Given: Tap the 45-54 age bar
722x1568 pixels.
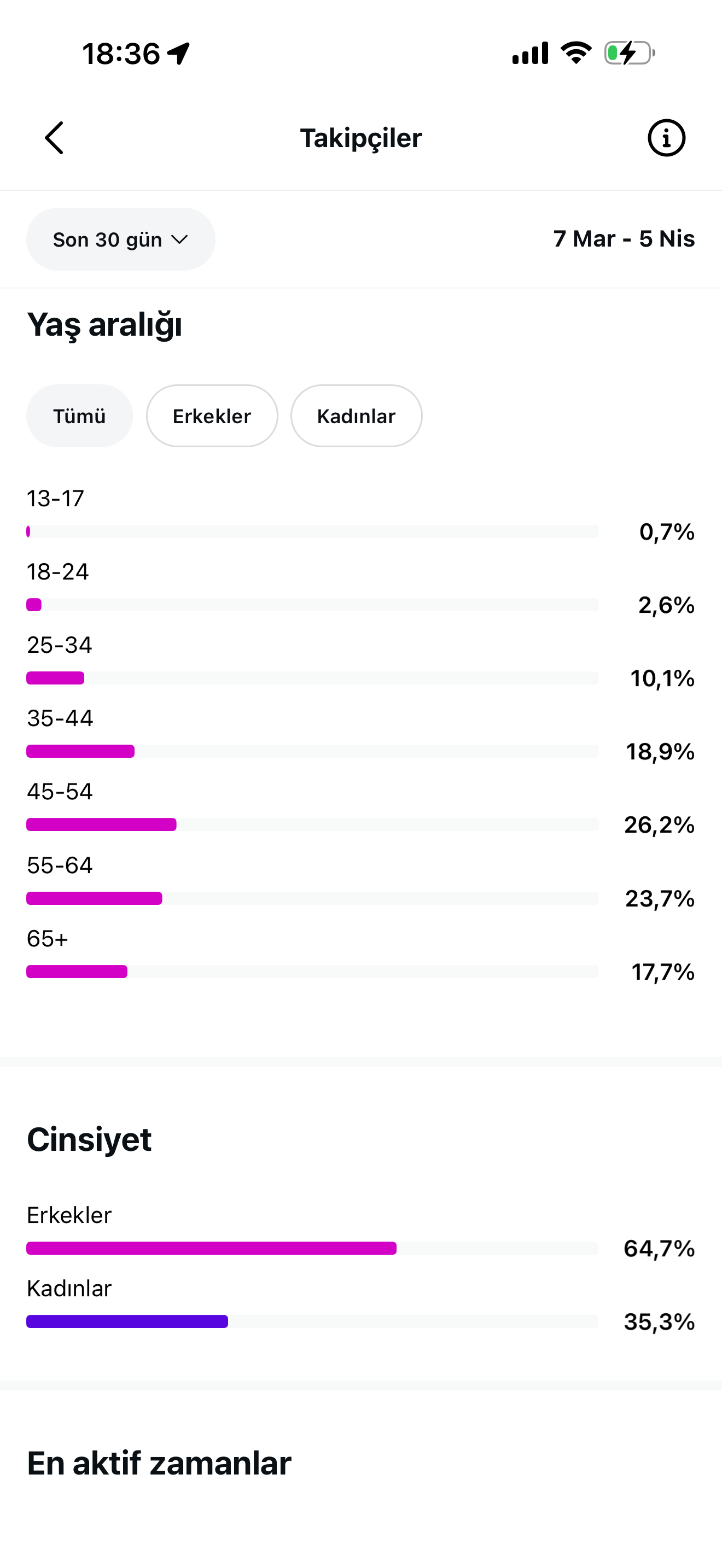Looking at the screenshot, I should [312, 825].
